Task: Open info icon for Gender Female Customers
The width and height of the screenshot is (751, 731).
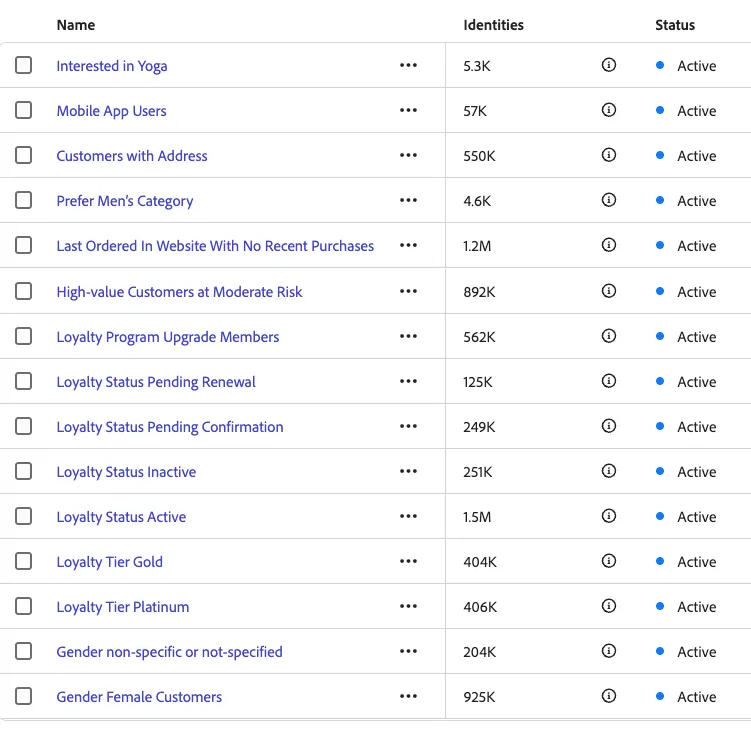Action: [x=608, y=696]
